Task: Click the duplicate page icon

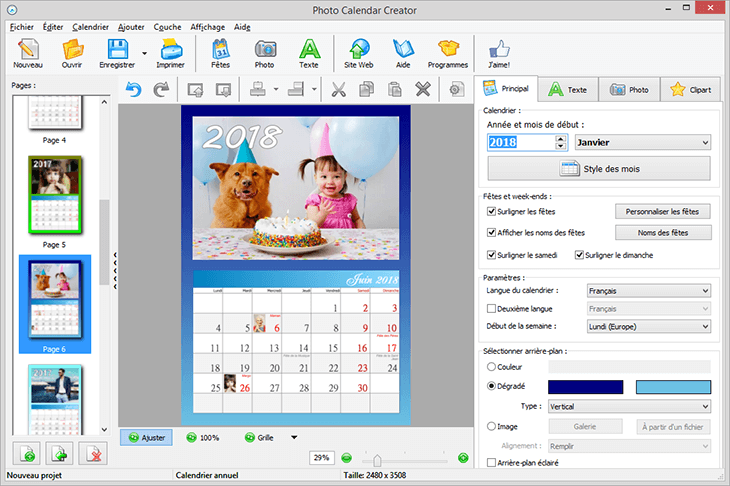Action: pyautogui.click(x=60, y=453)
